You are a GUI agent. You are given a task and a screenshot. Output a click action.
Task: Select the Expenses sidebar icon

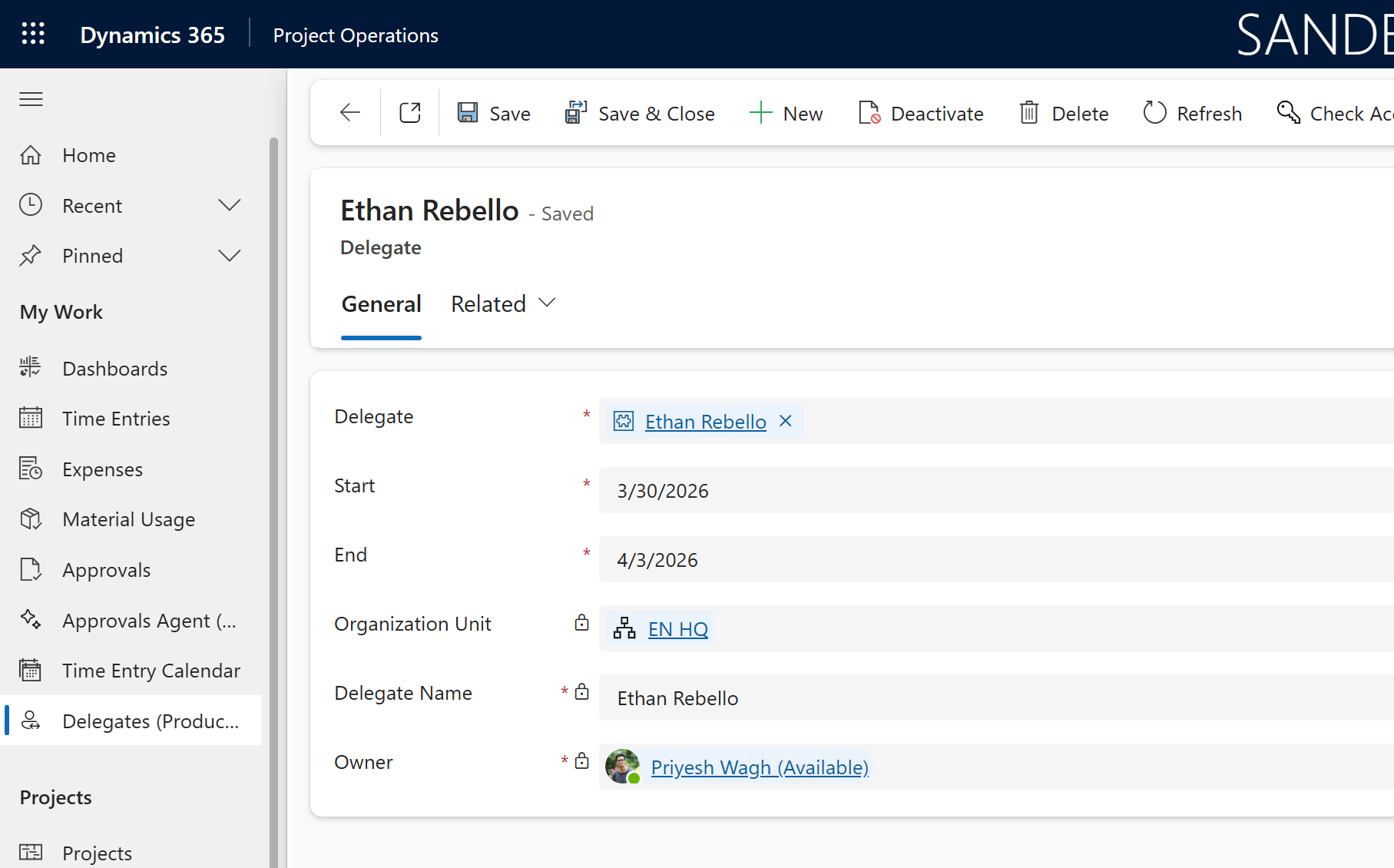point(30,468)
